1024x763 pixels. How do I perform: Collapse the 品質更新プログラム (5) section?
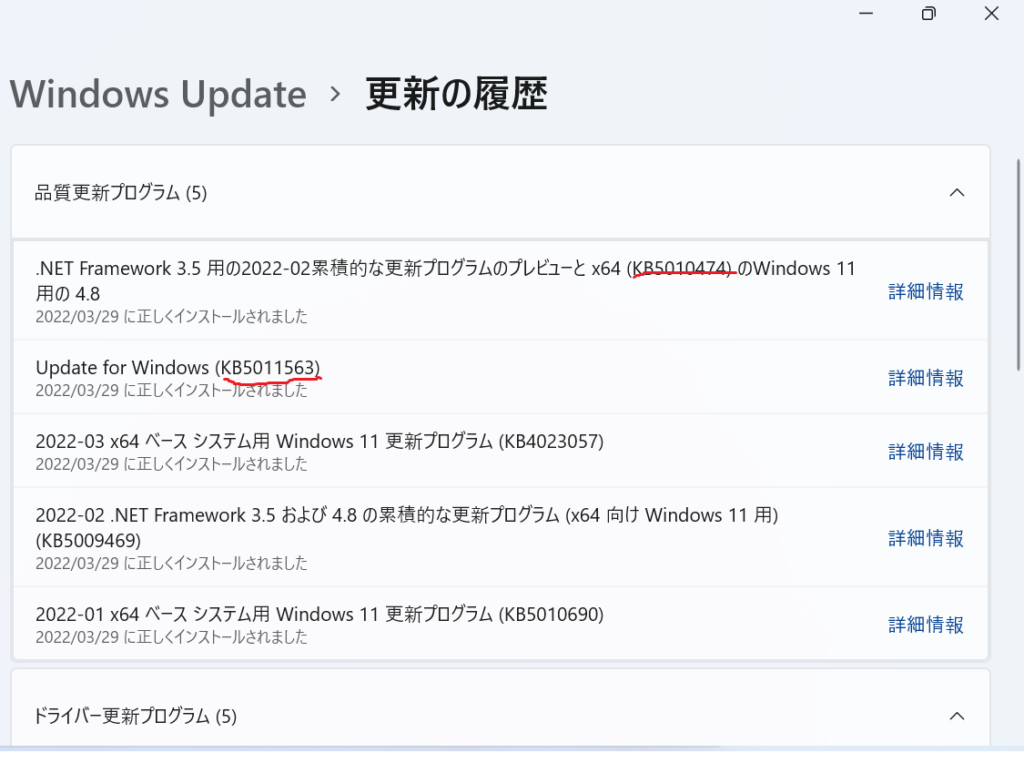[x=956, y=193]
